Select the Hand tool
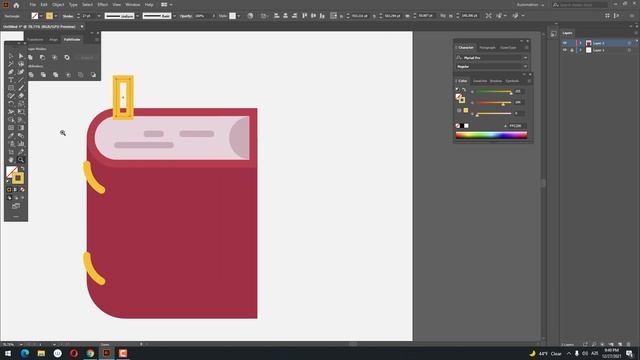This screenshot has height=360, width=640. pos(11,160)
